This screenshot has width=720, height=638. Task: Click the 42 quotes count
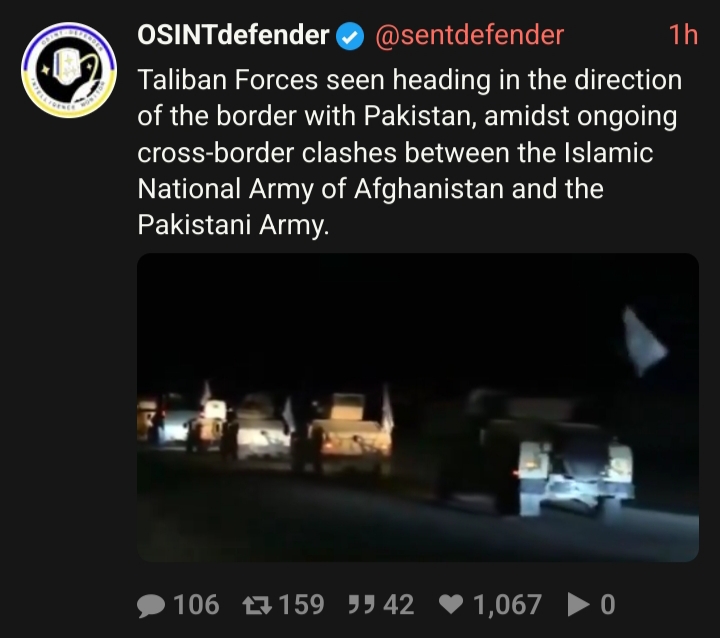click(x=399, y=604)
